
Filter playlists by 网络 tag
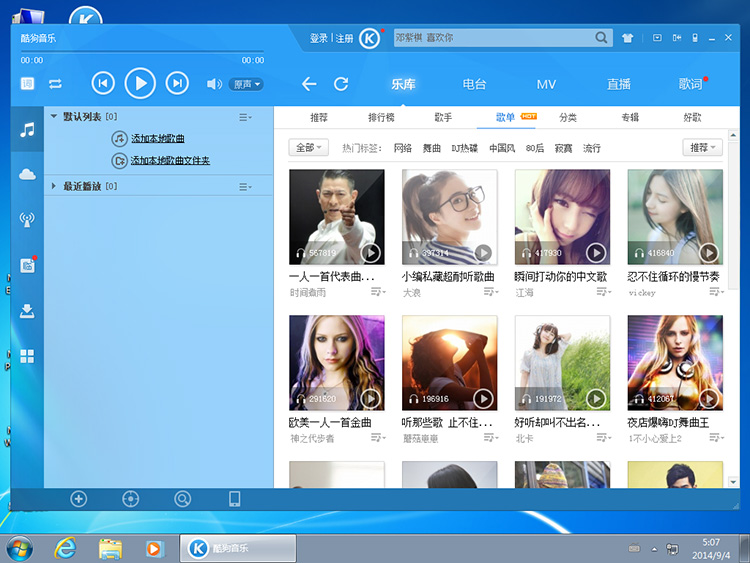click(403, 148)
